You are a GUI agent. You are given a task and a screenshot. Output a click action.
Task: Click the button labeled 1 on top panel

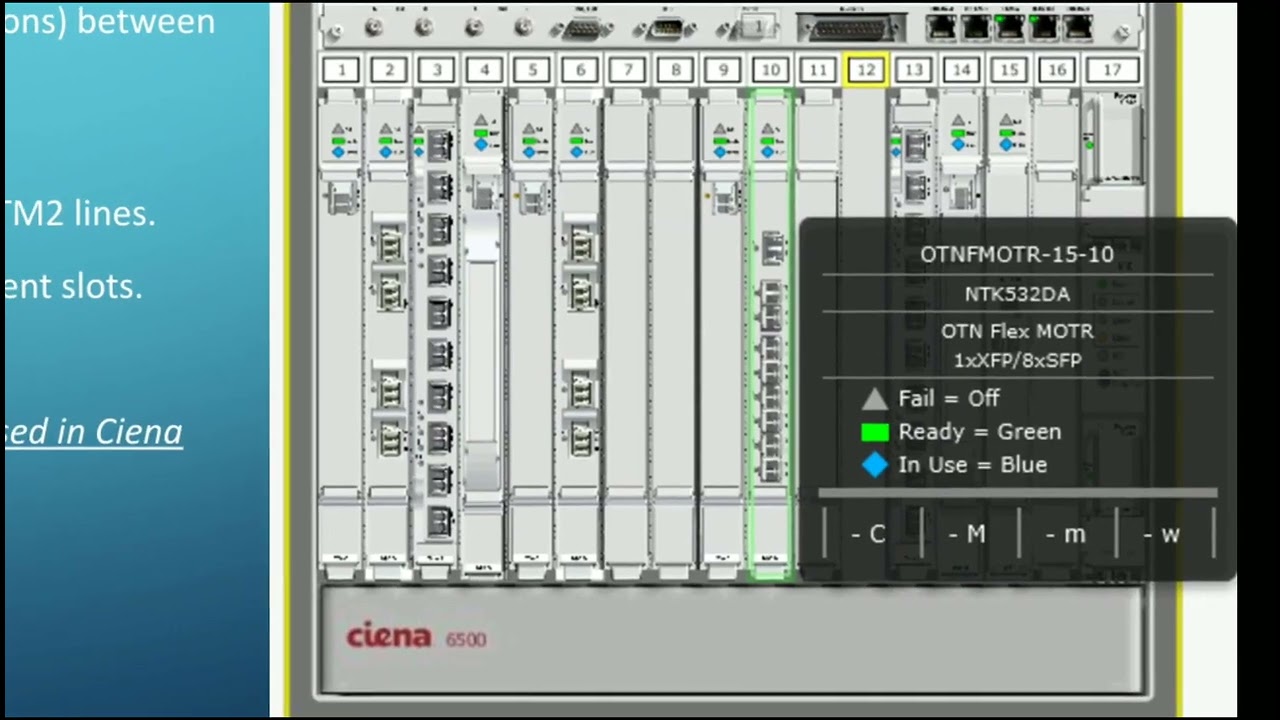click(758, 27)
